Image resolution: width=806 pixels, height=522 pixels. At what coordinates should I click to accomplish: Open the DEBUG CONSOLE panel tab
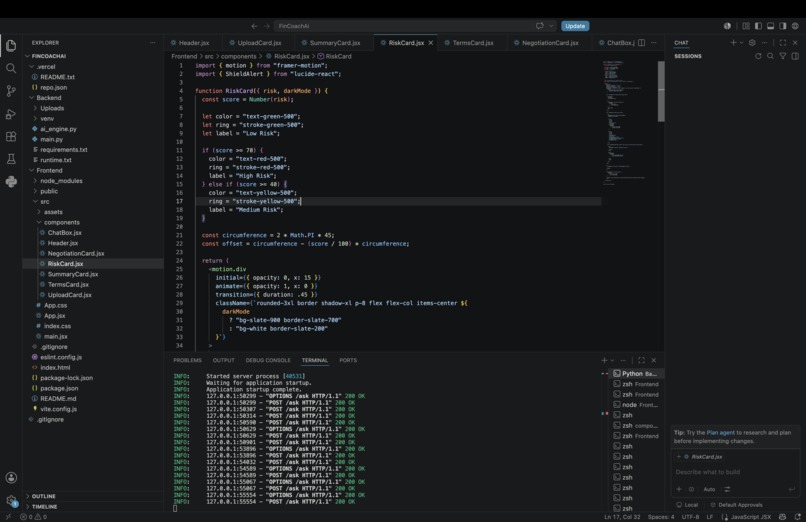pos(268,360)
